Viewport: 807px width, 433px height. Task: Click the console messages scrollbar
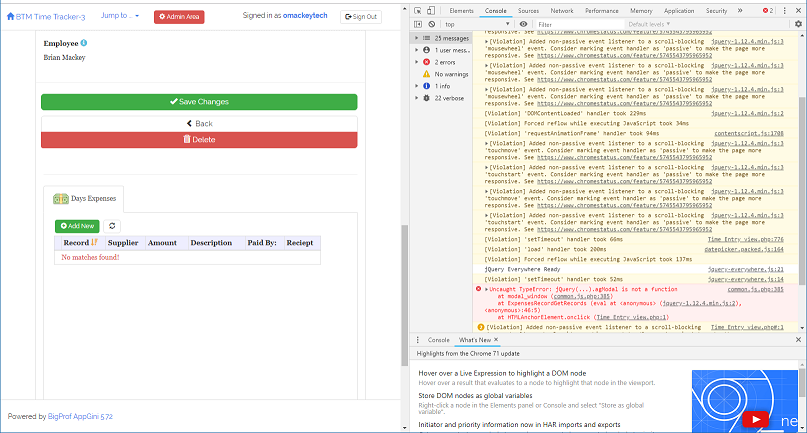coord(802,190)
